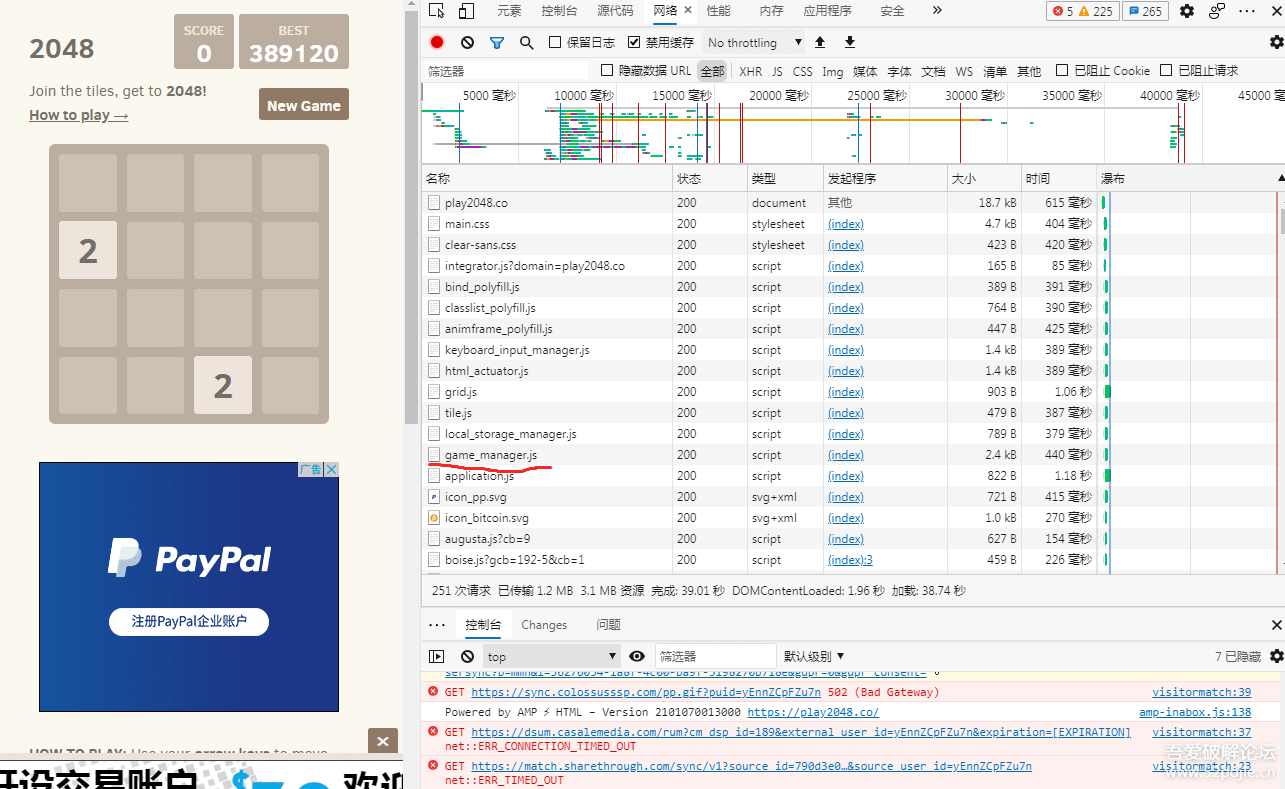Switch to the 源代码 tab
Screen dimensions: 1285x789
click(x=615, y=11)
